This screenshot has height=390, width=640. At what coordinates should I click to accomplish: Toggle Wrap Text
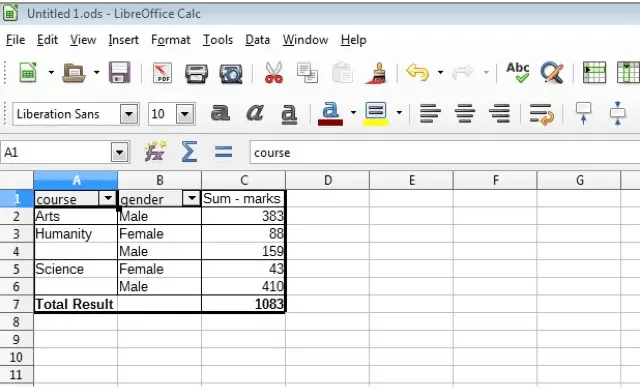[x=541, y=114]
